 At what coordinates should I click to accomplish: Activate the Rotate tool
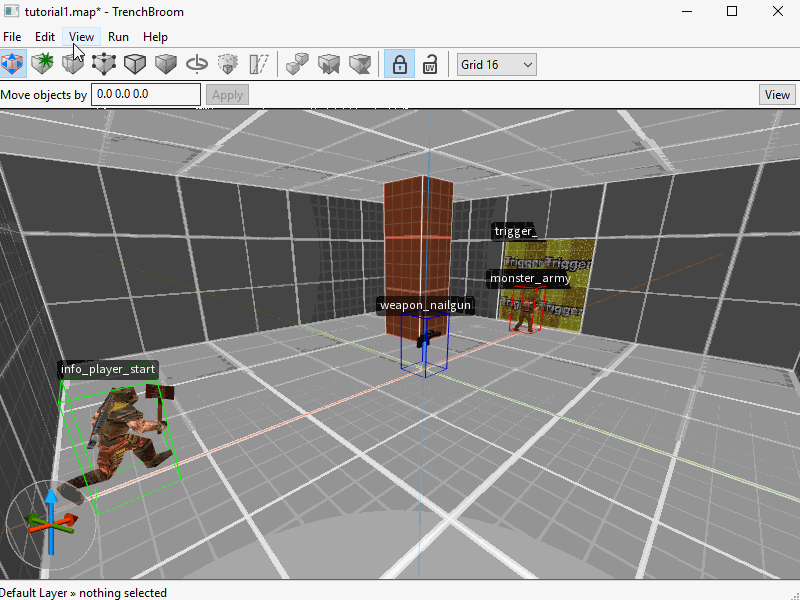point(196,63)
